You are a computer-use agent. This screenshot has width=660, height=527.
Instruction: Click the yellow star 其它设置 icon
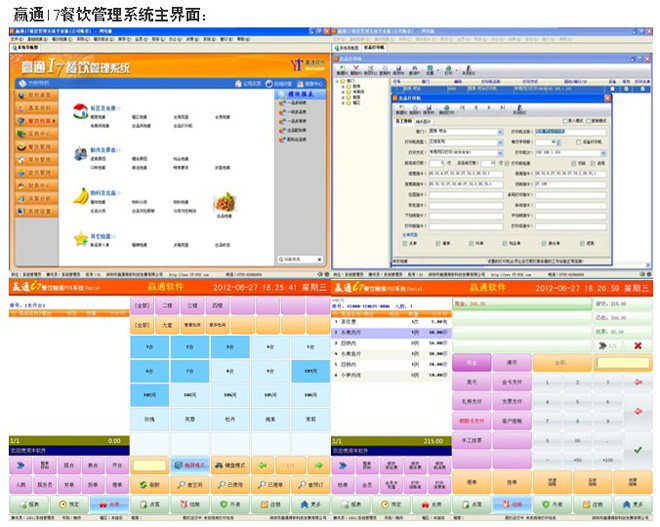click(x=80, y=239)
